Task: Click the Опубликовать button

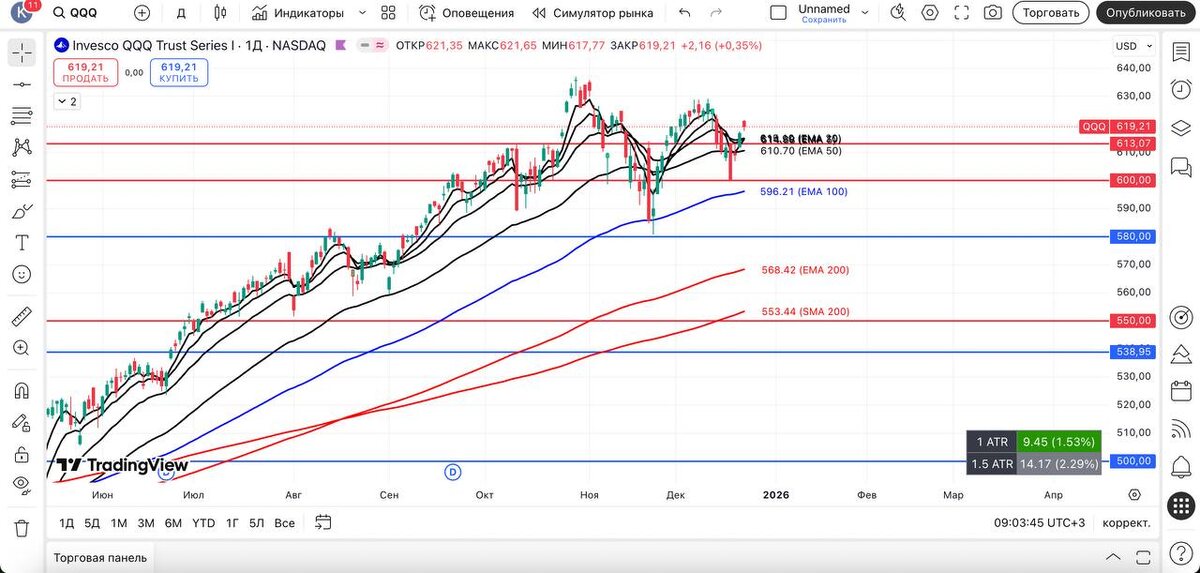Action: (1148, 13)
